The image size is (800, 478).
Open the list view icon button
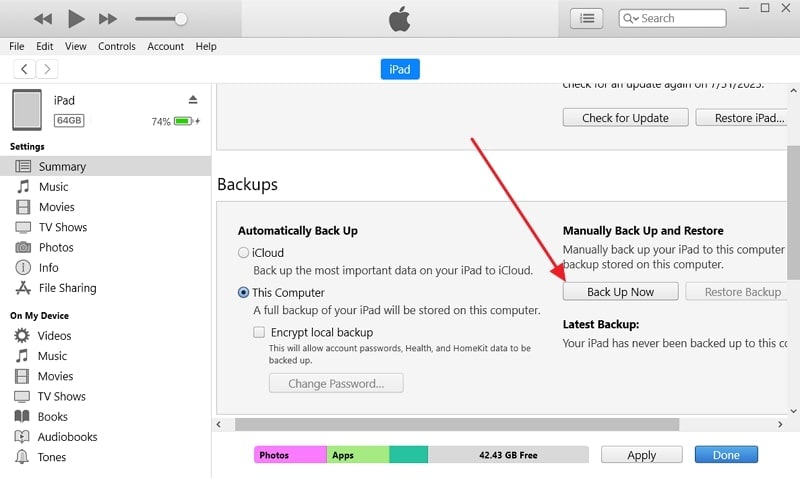[586, 18]
